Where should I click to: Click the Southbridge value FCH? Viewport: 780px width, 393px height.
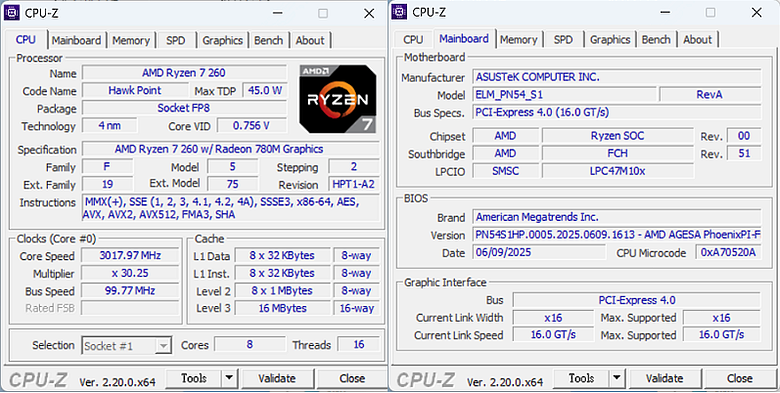coord(617,153)
